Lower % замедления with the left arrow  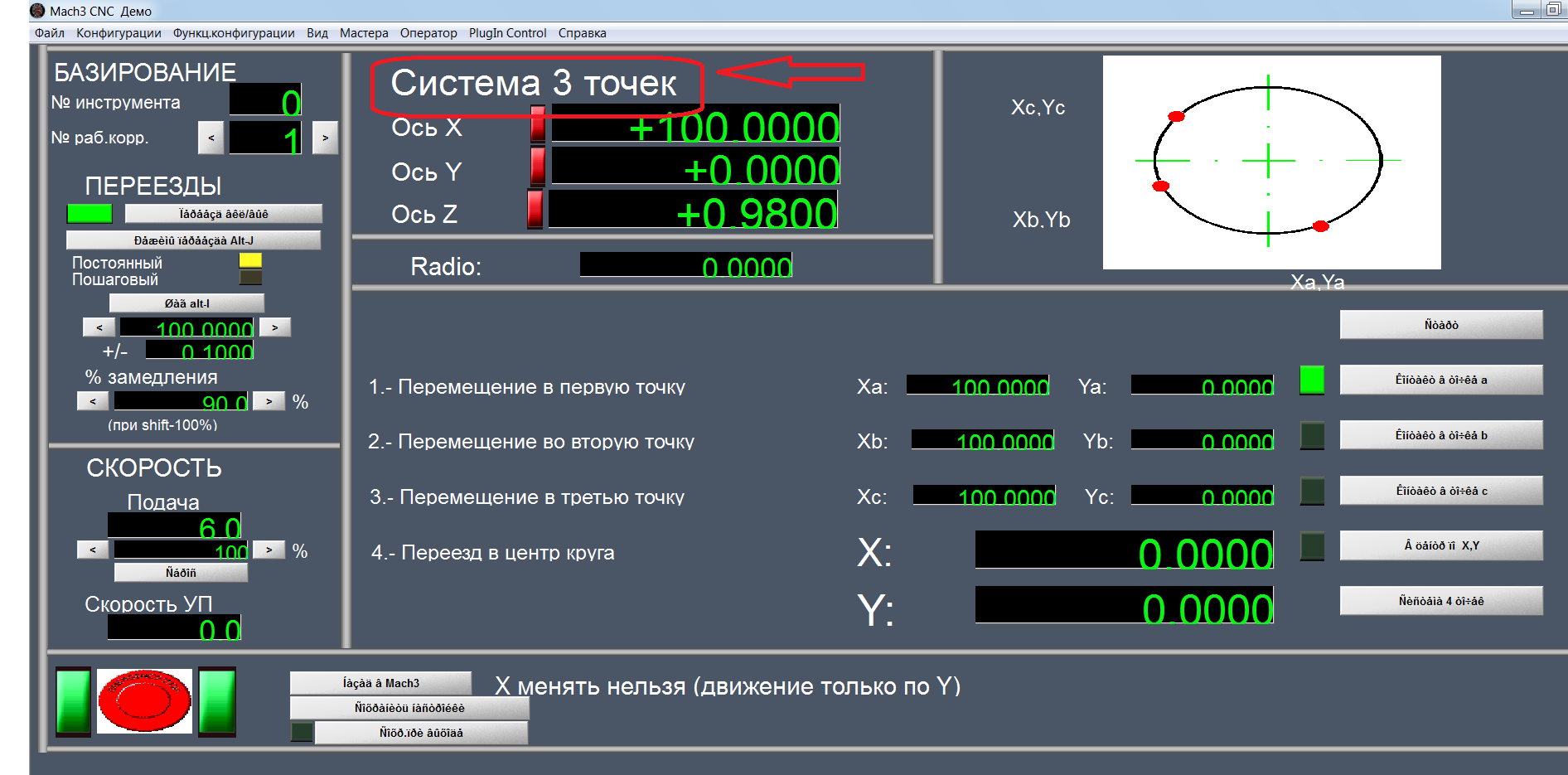93,401
